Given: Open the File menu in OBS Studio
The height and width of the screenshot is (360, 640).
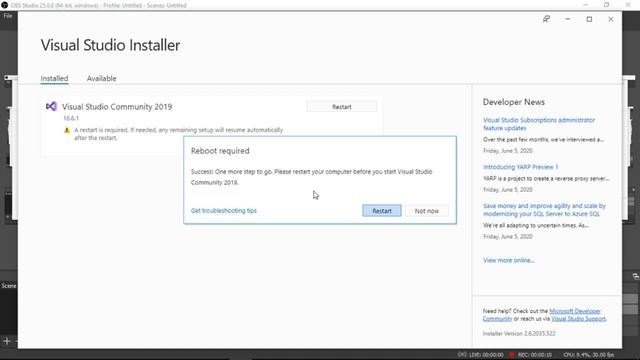Looking at the screenshot, I should click(8, 16).
